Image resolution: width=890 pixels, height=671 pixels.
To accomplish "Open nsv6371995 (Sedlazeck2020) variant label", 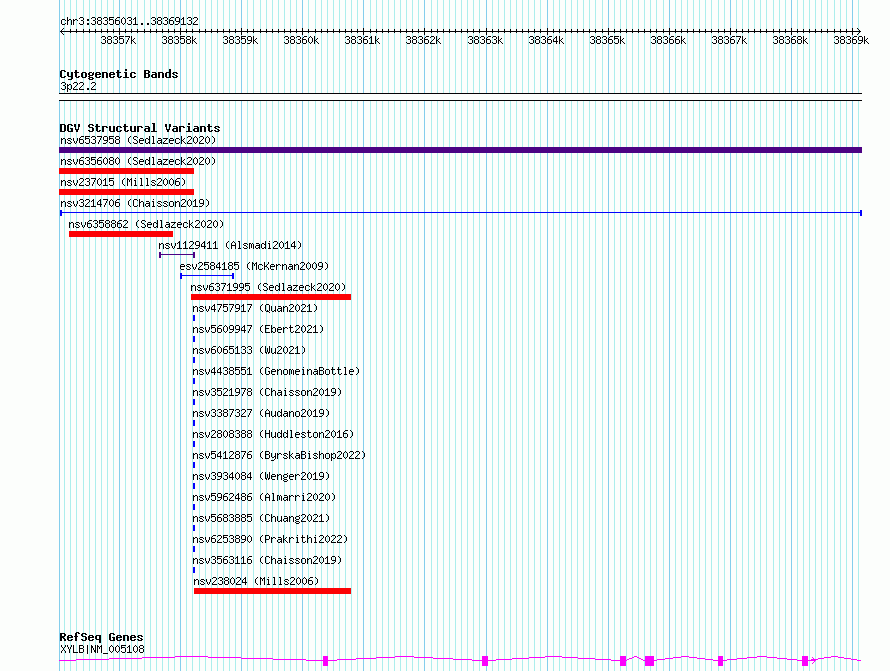I will click(268, 287).
